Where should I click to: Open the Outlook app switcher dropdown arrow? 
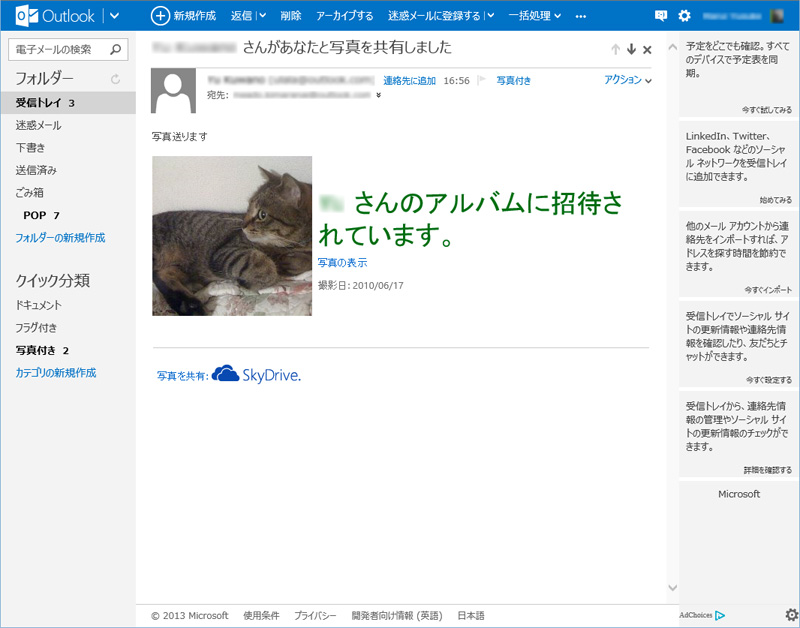point(114,16)
